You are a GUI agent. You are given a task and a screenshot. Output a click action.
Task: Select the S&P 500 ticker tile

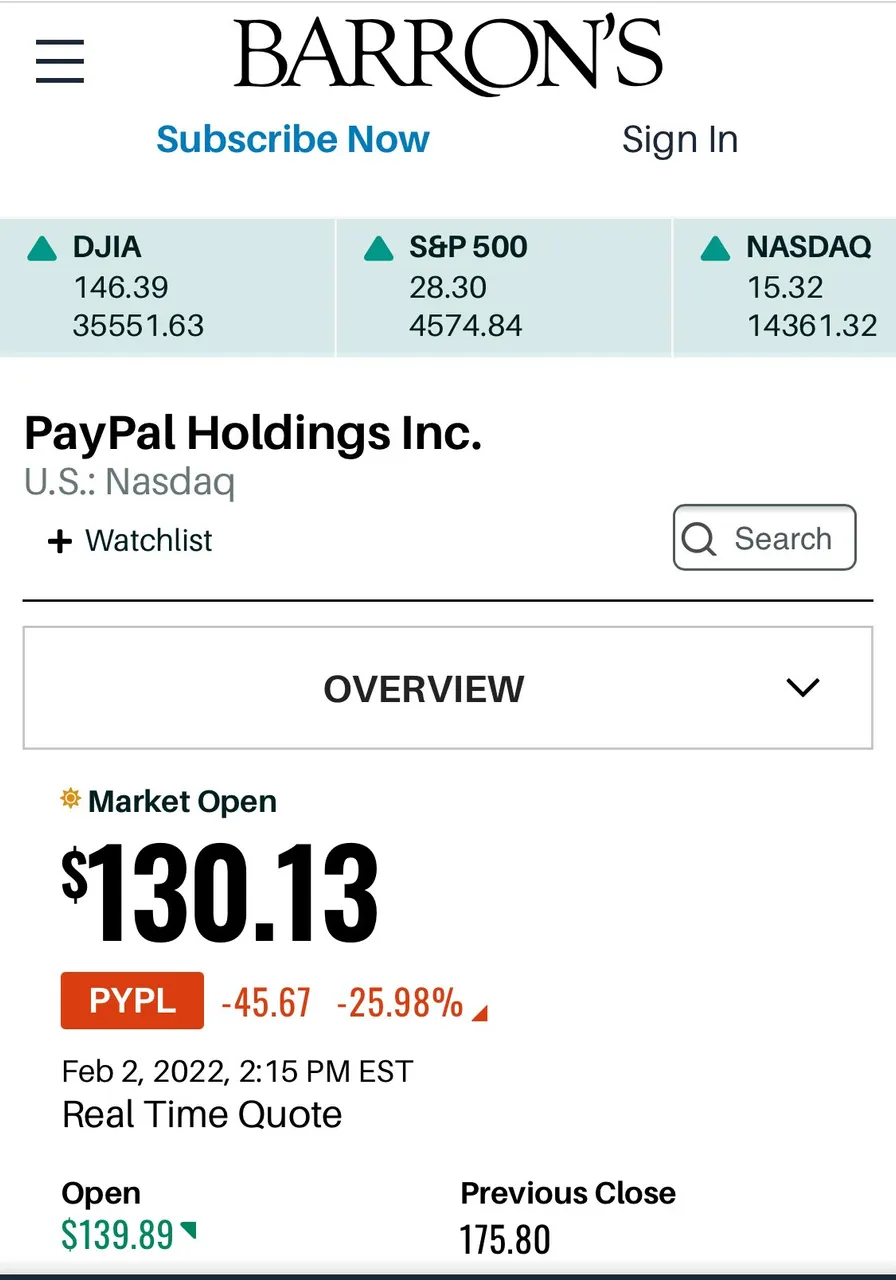(x=504, y=288)
